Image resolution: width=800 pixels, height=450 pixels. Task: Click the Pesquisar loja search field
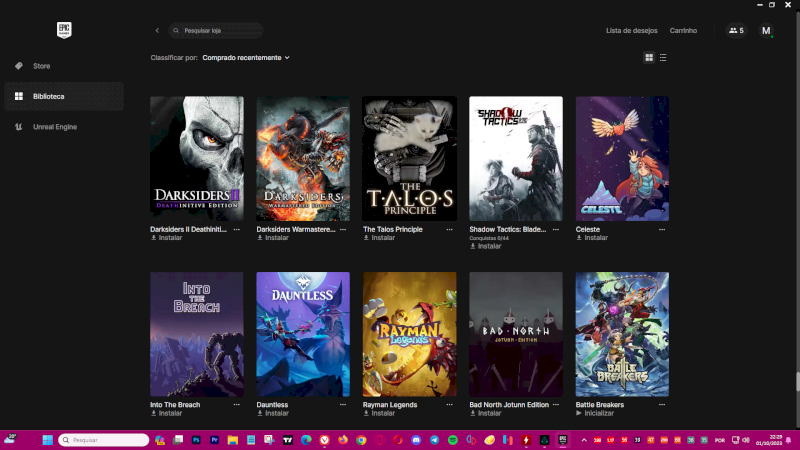[217, 31]
